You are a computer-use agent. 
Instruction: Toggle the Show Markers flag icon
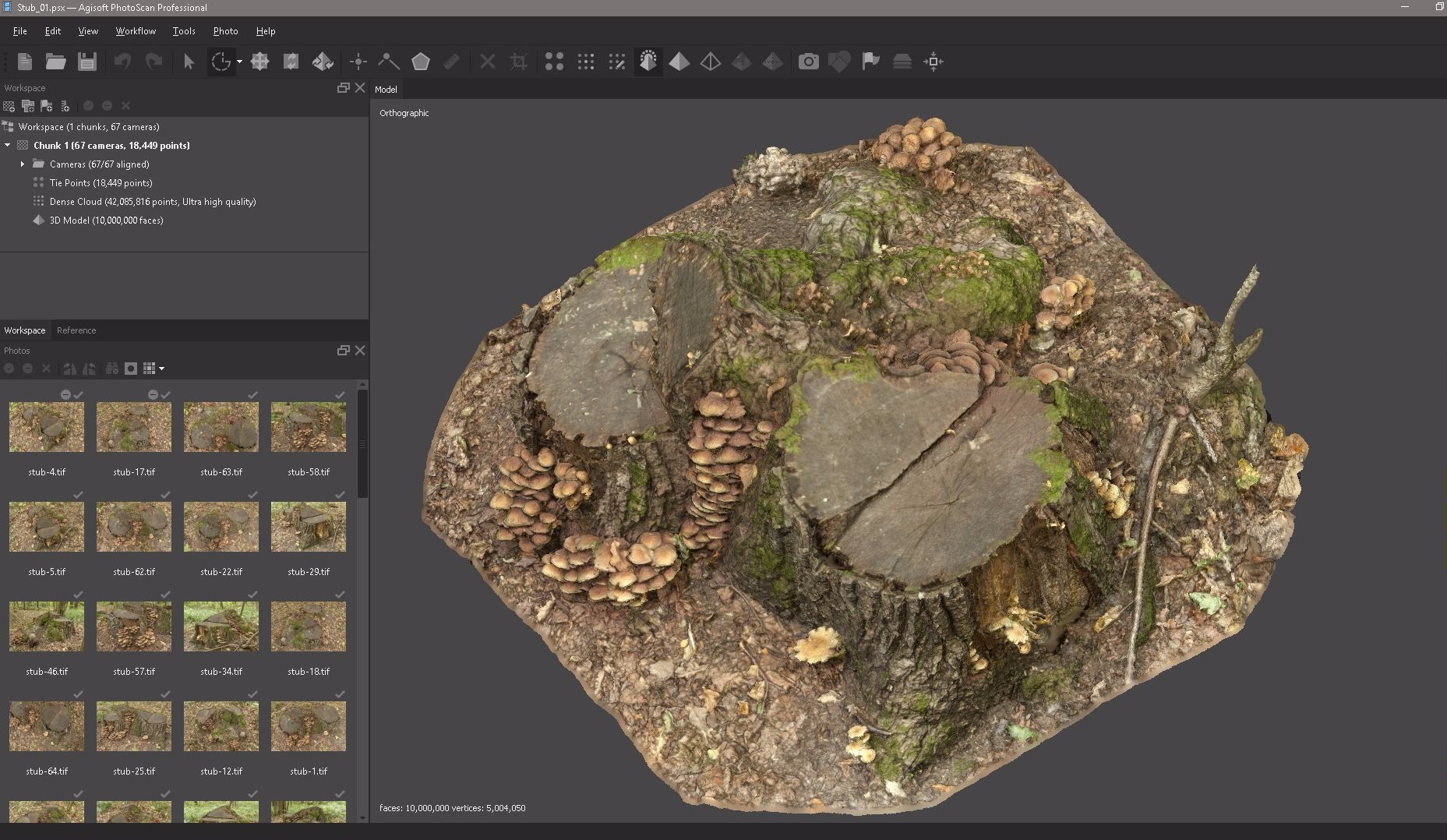(x=870, y=62)
